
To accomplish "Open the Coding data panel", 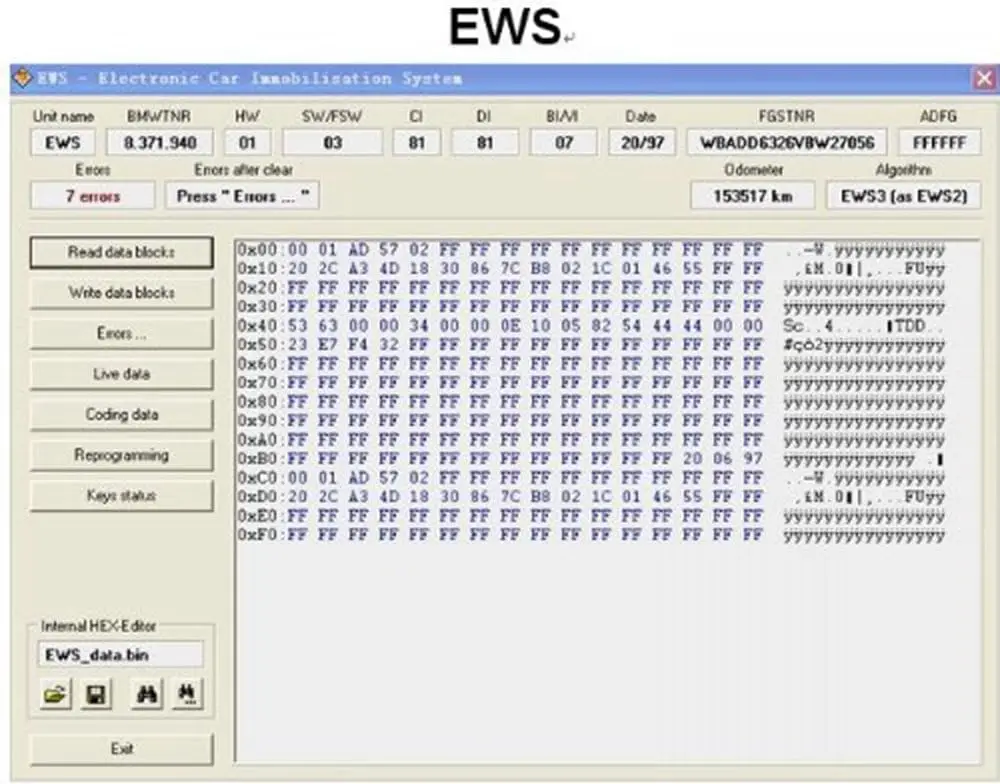I will point(121,414).
